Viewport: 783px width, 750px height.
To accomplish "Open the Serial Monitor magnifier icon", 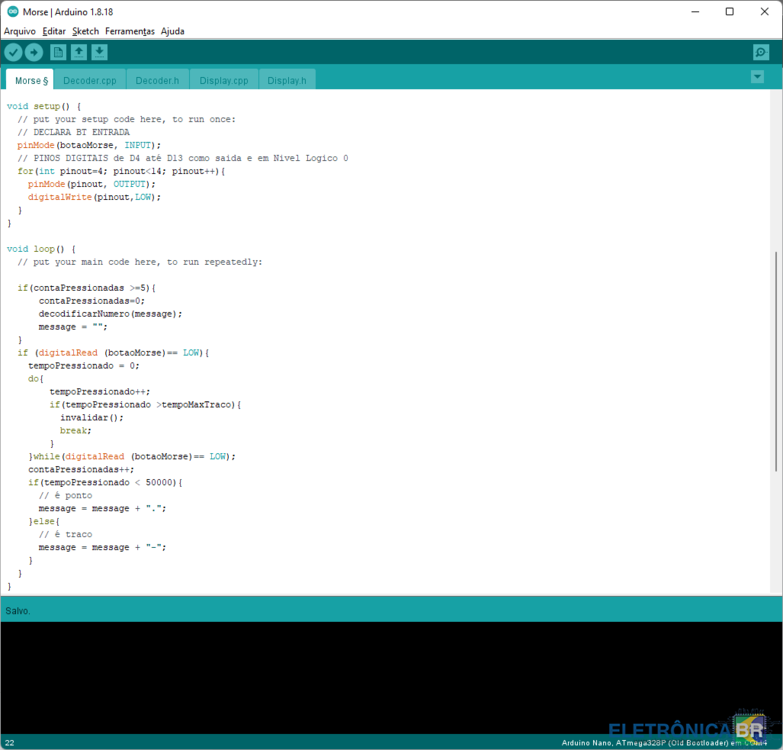I will [761, 52].
